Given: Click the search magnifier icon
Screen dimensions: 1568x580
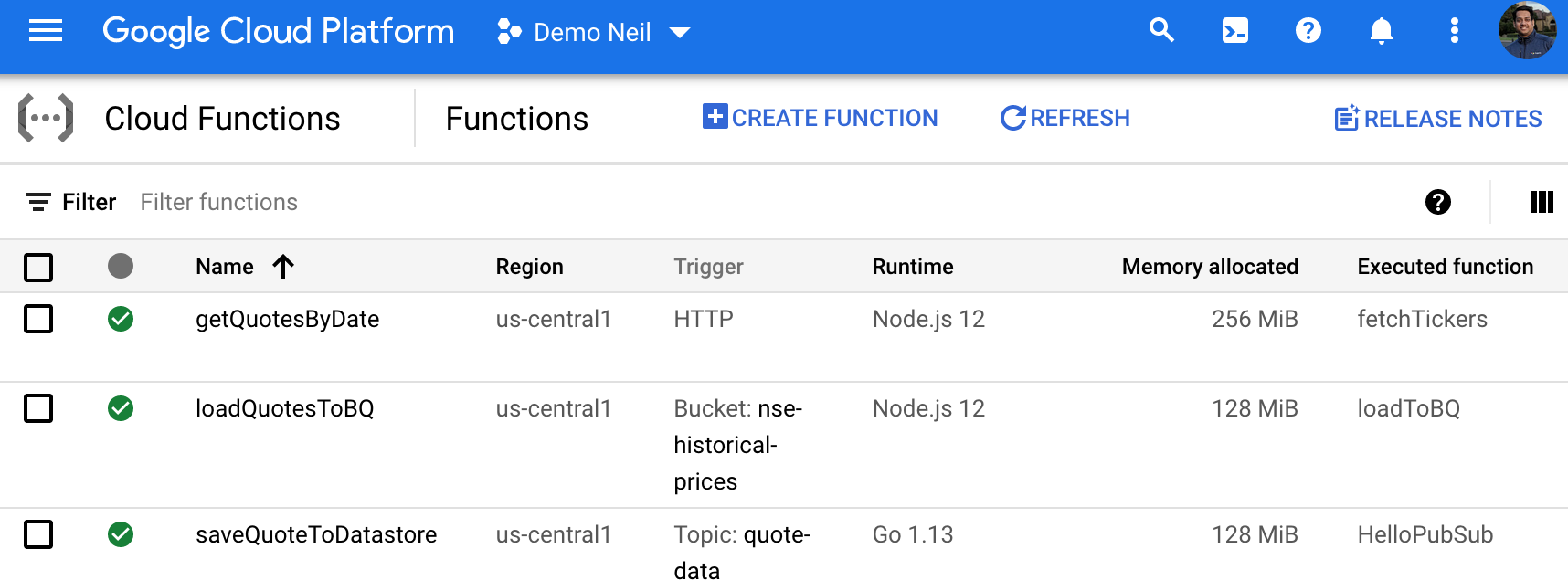Looking at the screenshot, I should [x=1161, y=31].
